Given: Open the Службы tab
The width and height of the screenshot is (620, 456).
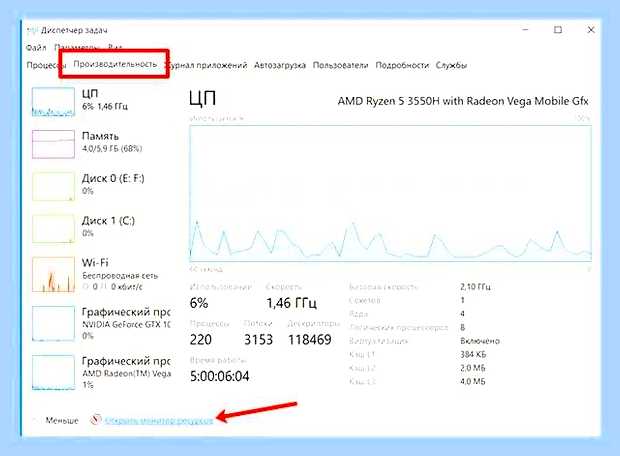Looking at the screenshot, I should pyautogui.click(x=451, y=65).
